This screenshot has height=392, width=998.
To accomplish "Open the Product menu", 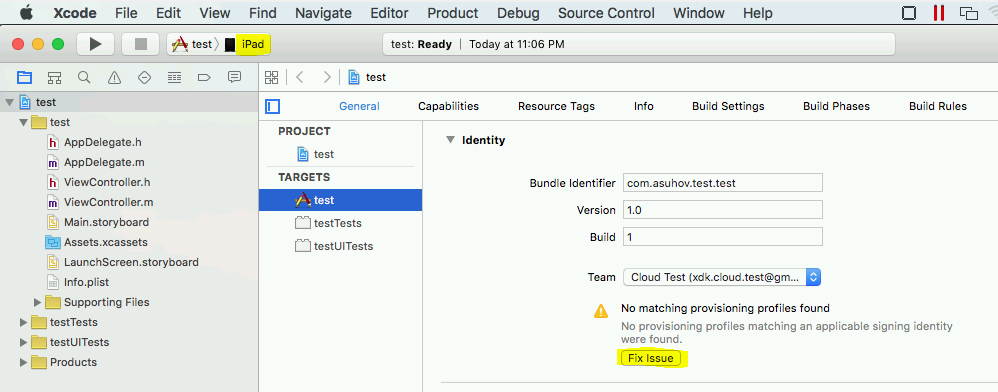I will pyautogui.click(x=453, y=13).
